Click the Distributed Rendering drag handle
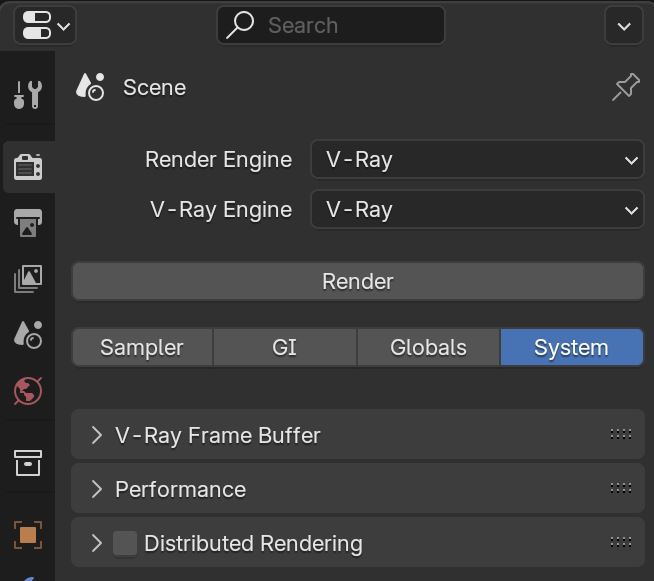 point(621,542)
